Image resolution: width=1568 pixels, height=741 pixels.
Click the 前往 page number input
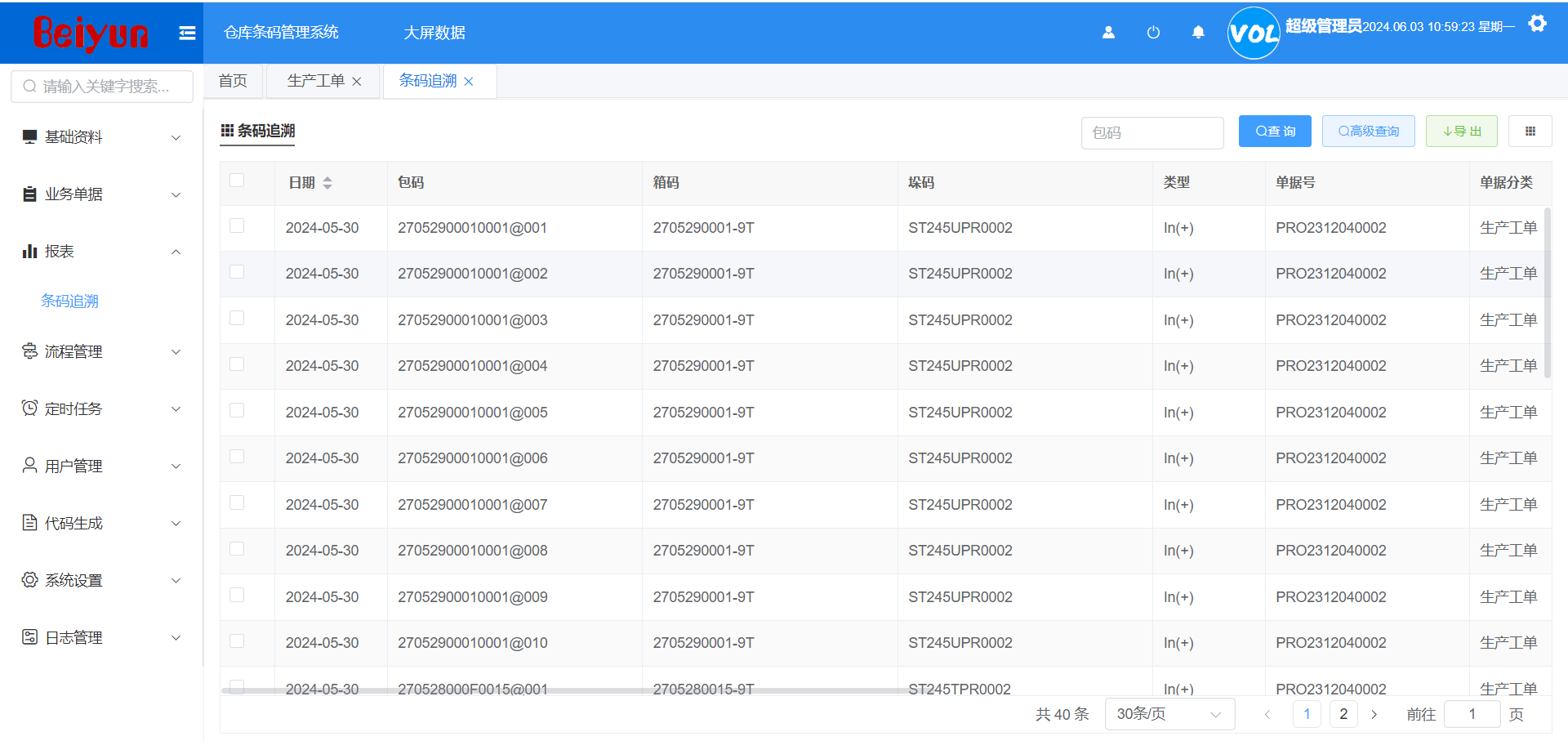tap(1472, 715)
